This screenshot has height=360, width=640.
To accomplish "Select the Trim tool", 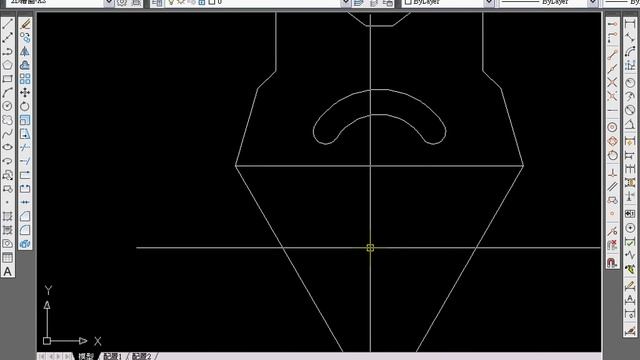I will tap(25, 148).
